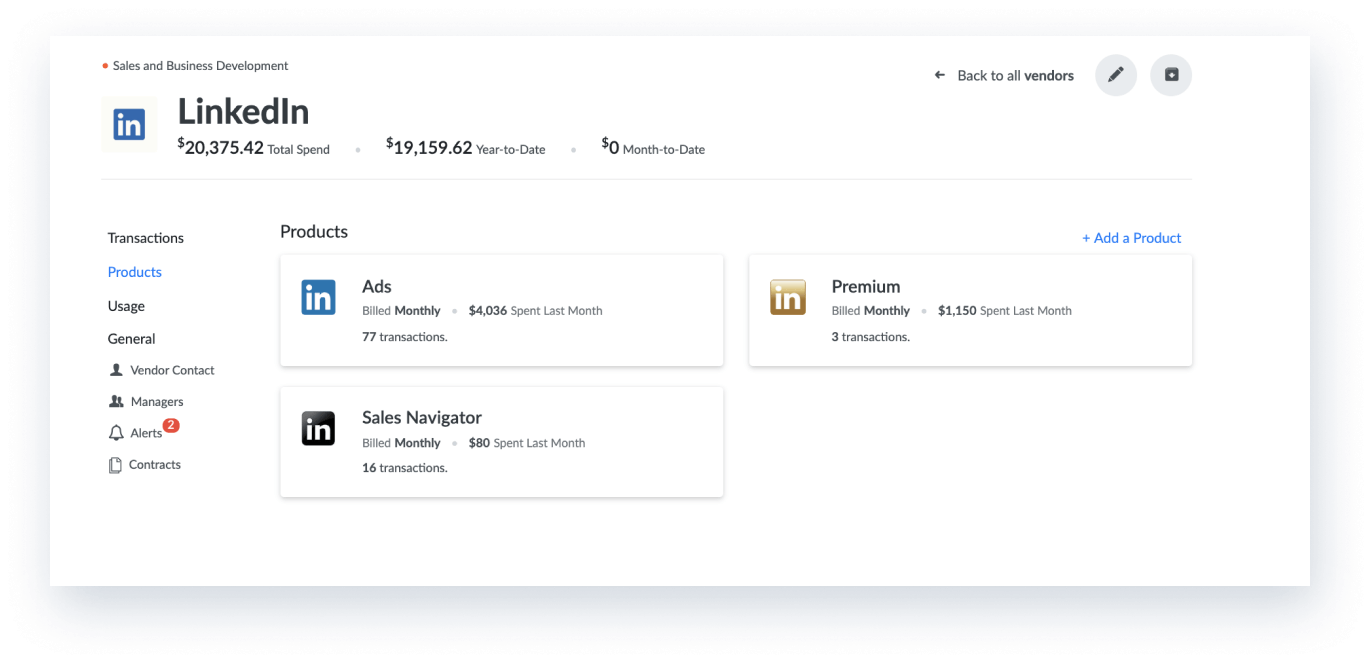This screenshot has width=1372, height=662.
Task: Click the $0 Month-to-Date figure
Action: (x=653, y=148)
